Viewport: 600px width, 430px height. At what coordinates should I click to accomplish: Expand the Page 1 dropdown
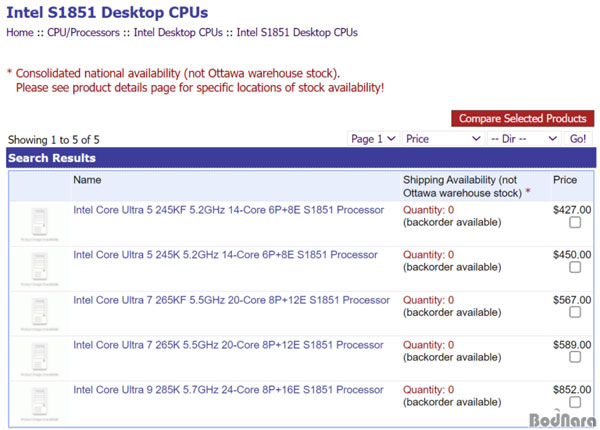[373, 138]
